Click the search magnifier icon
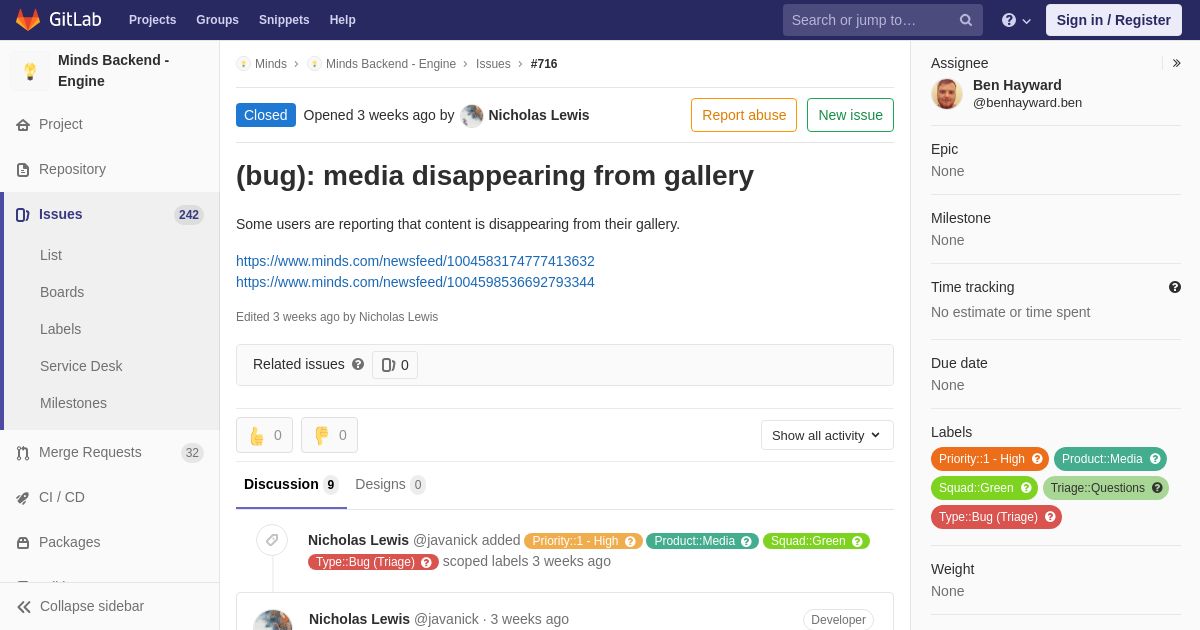Viewport: 1200px width, 630px height. point(966,20)
